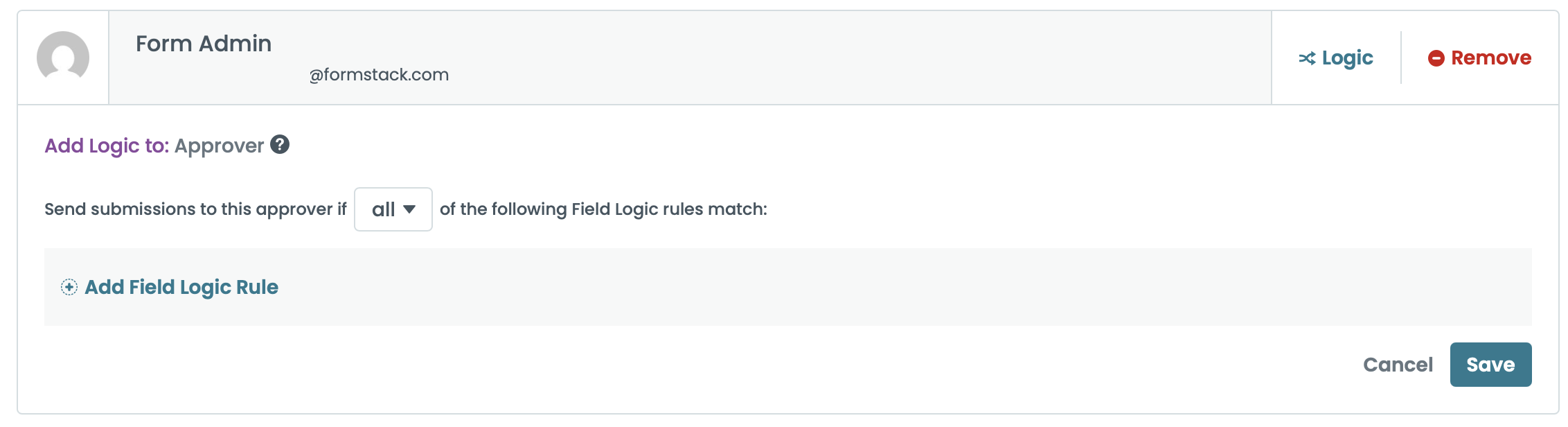Click the red minus Remove icon
This screenshot has height=427, width=1568.
pos(1436,58)
